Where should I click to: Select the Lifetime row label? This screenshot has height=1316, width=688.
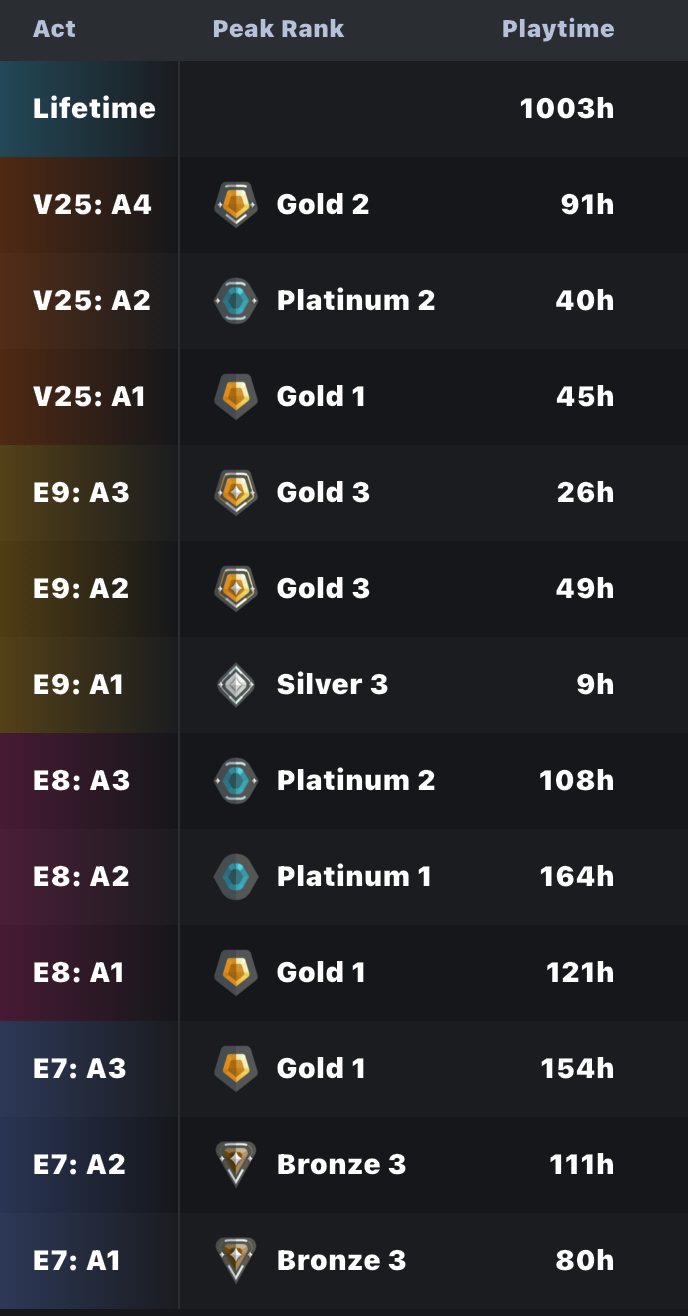pyautogui.click(x=94, y=108)
